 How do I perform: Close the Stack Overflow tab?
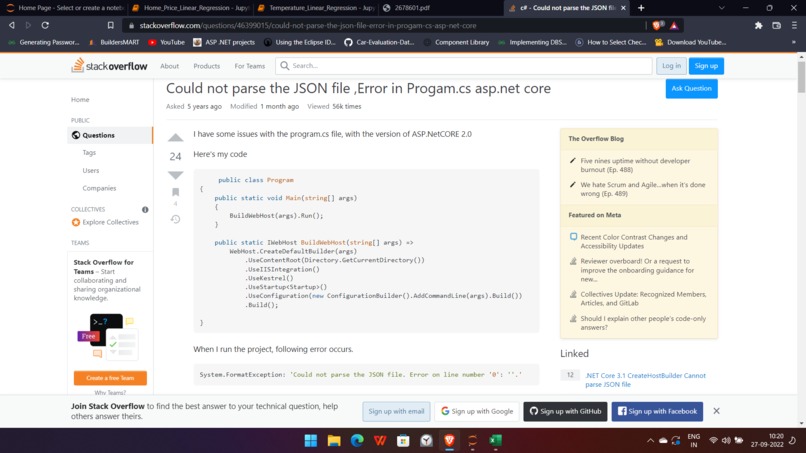623,8
